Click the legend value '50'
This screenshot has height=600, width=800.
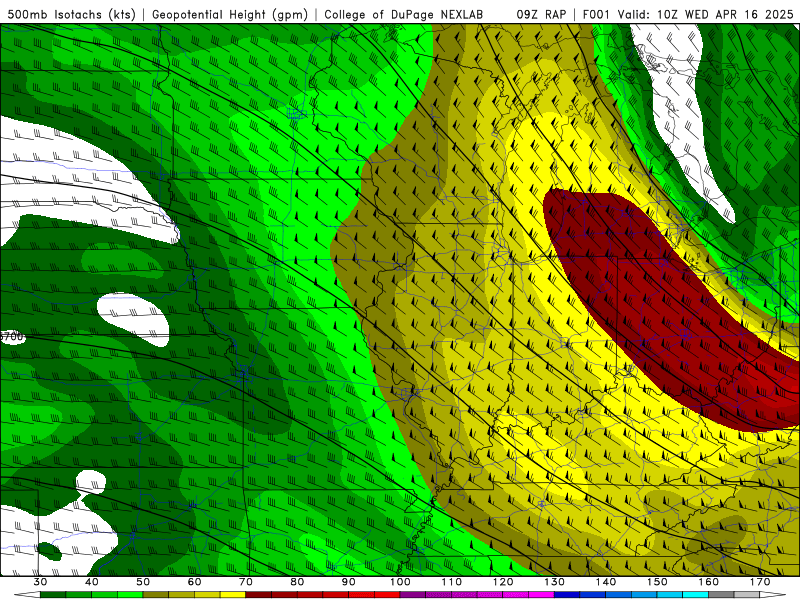click(x=143, y=582)
